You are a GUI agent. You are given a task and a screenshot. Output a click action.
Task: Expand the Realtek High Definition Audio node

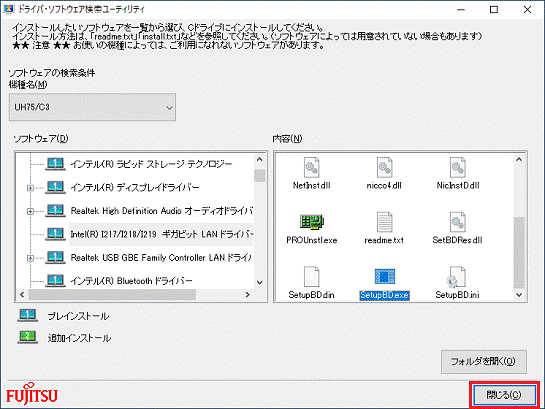point(31,211)
